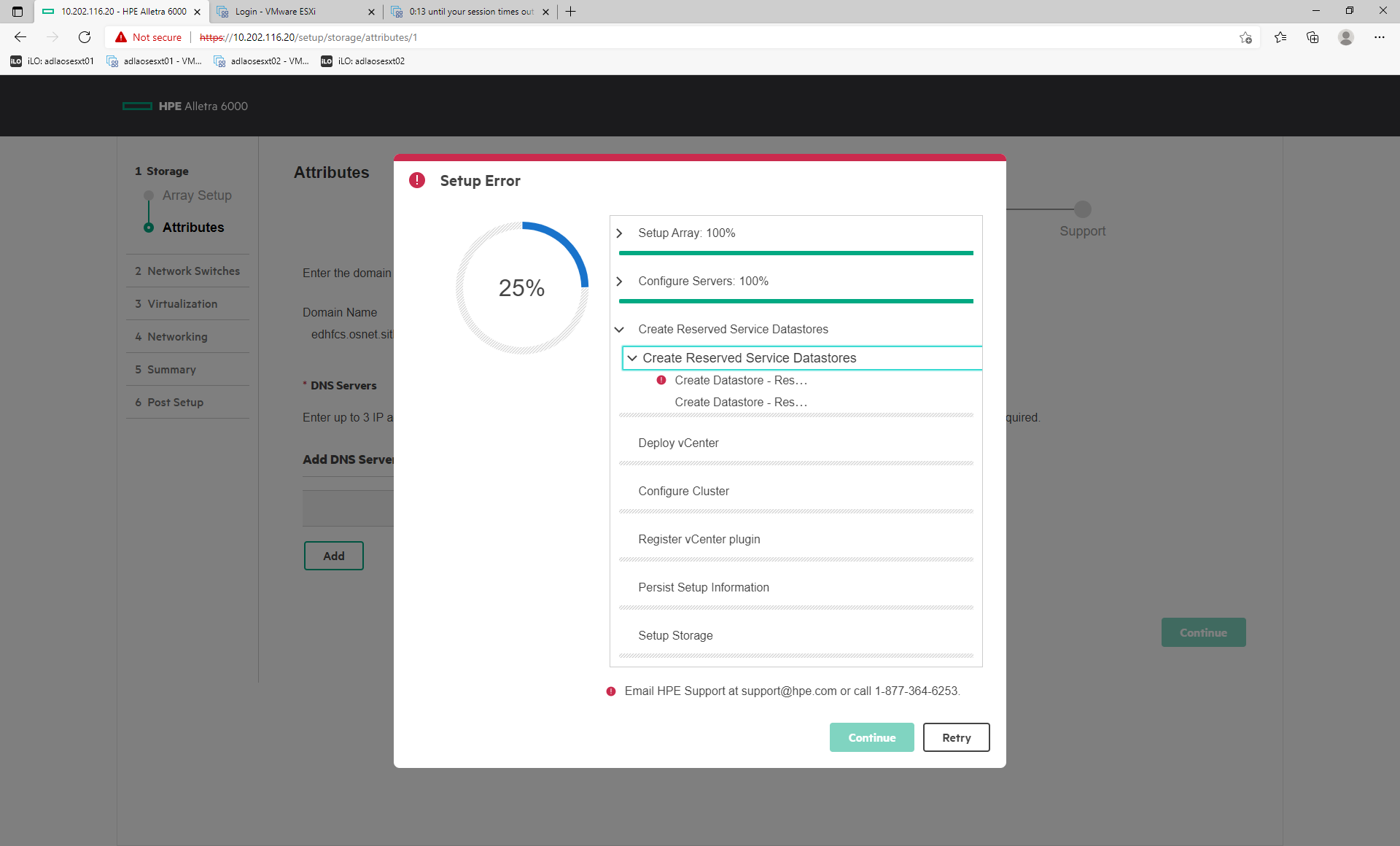The image size is (1400, 846).
Task: Open browser Settings and more menu
Action: [1380, 37]
